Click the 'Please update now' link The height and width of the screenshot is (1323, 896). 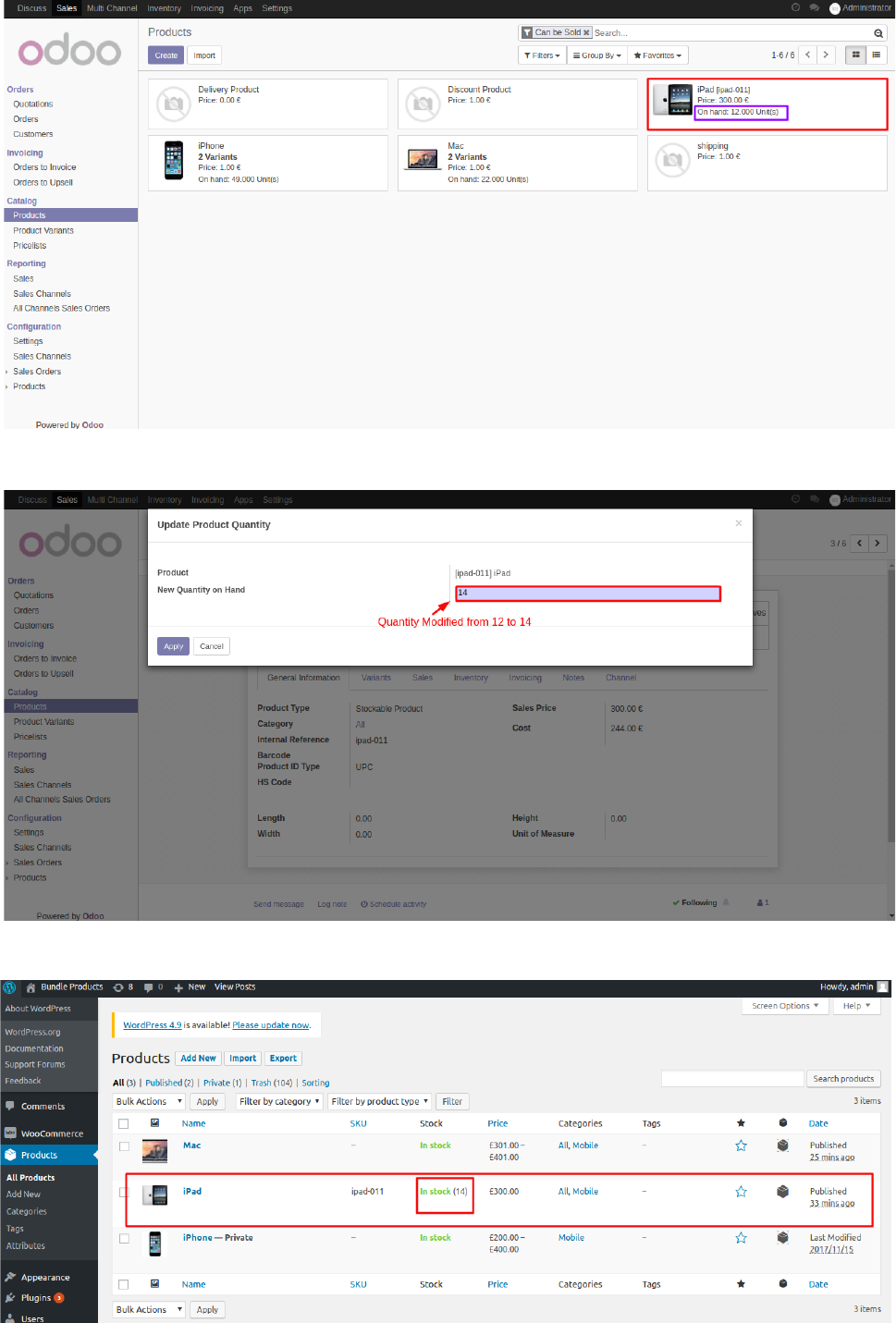[x=271, y=1025]
